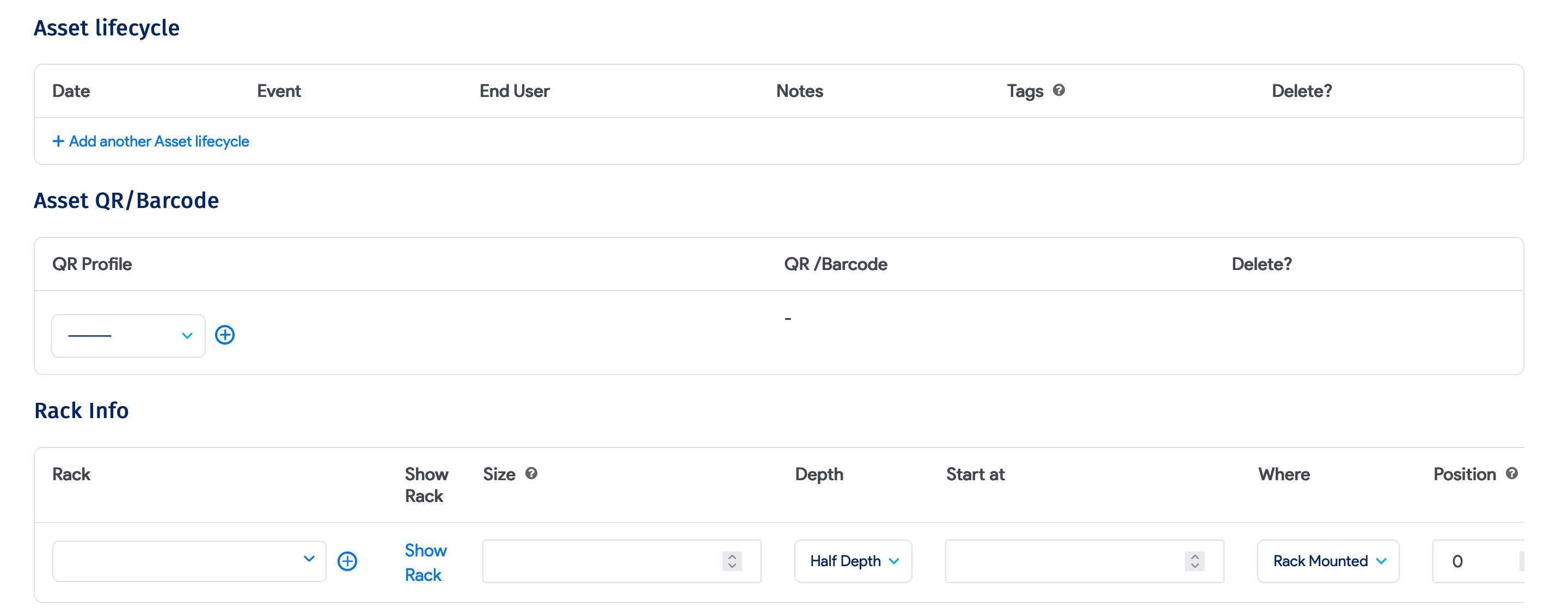The image size is (1568, 613).
Task: Click the Rack Info section heading
Action: point(82,410)
